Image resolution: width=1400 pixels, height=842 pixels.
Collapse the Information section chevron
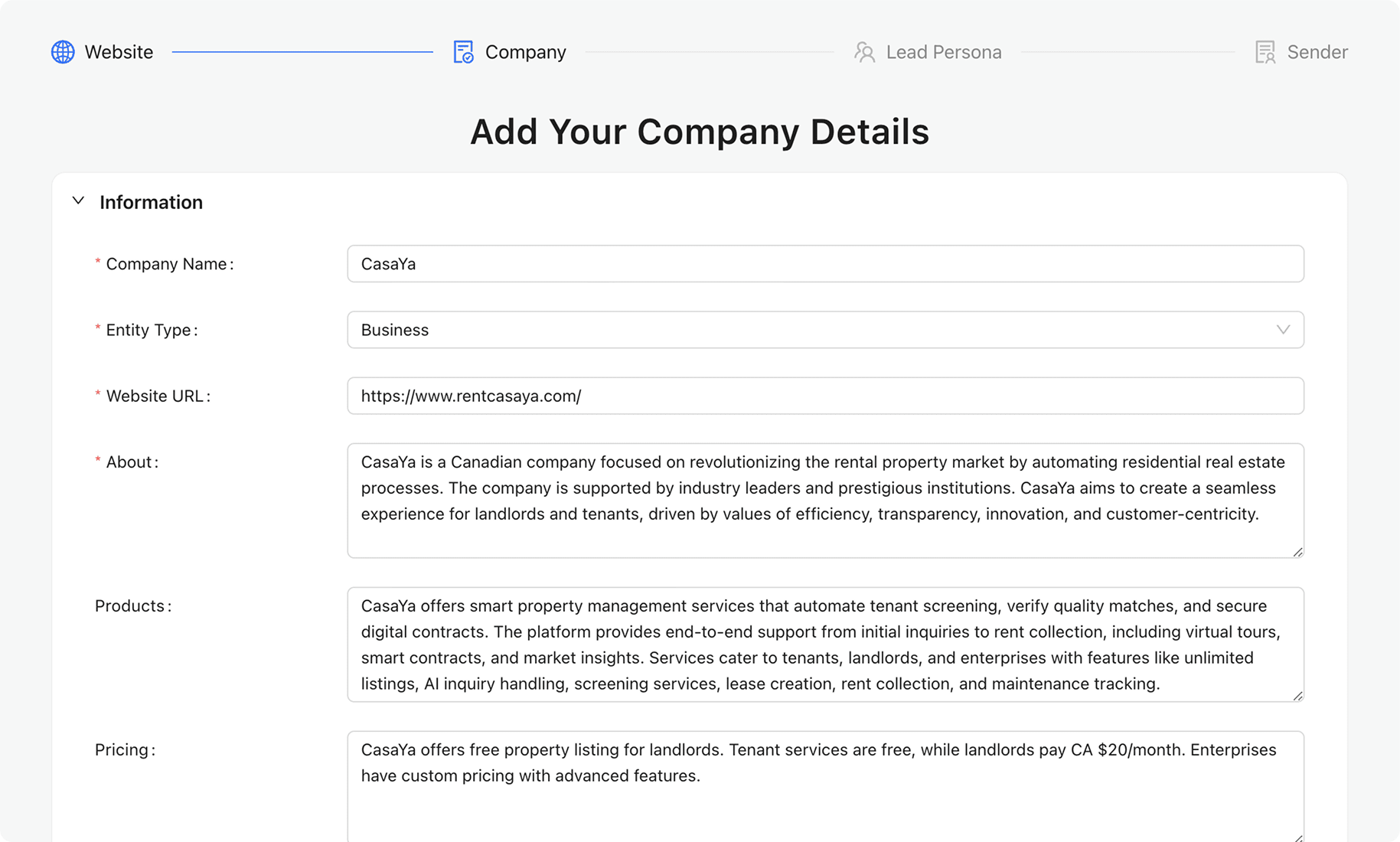coord(78,201)
